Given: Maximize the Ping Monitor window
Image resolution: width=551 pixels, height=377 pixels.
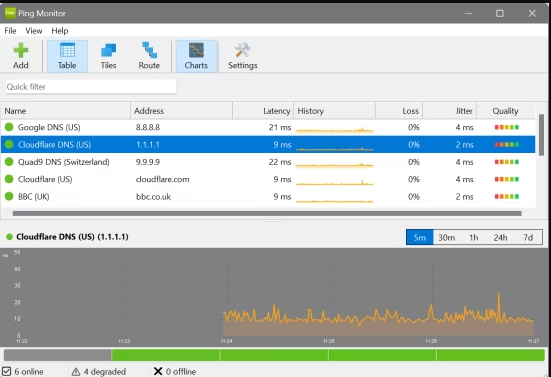Looking at the screenshot, I should [500, 13].
